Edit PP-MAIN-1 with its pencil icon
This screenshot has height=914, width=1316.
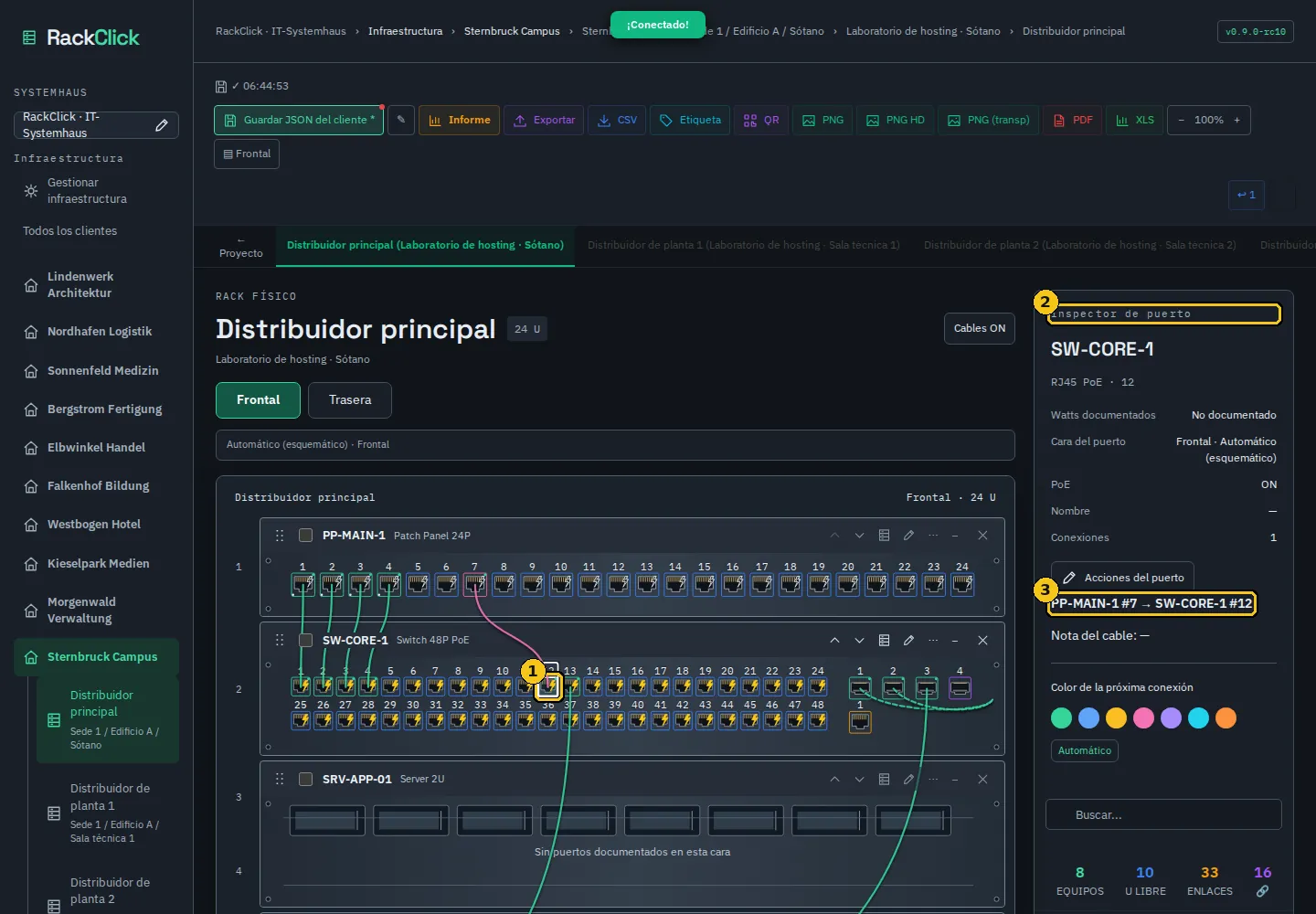(908, 536)
